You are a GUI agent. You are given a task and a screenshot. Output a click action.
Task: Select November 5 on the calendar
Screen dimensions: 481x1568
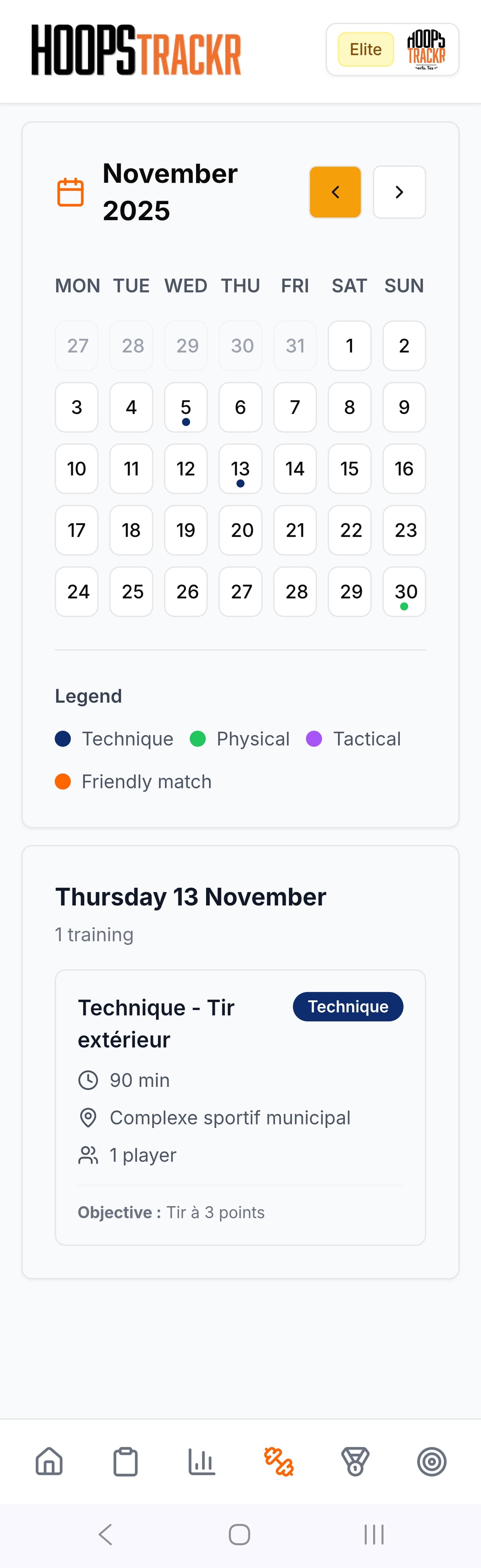click(186, 407)
